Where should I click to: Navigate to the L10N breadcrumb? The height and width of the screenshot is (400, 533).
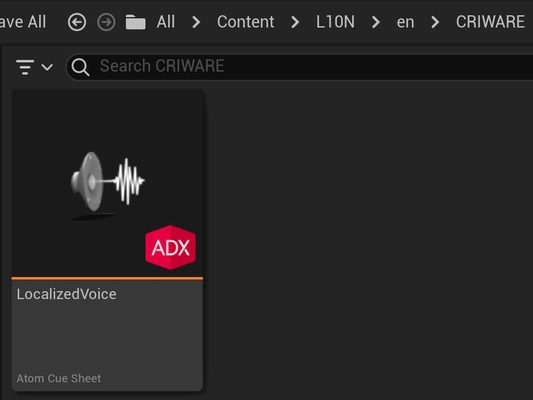click(335, 22)
